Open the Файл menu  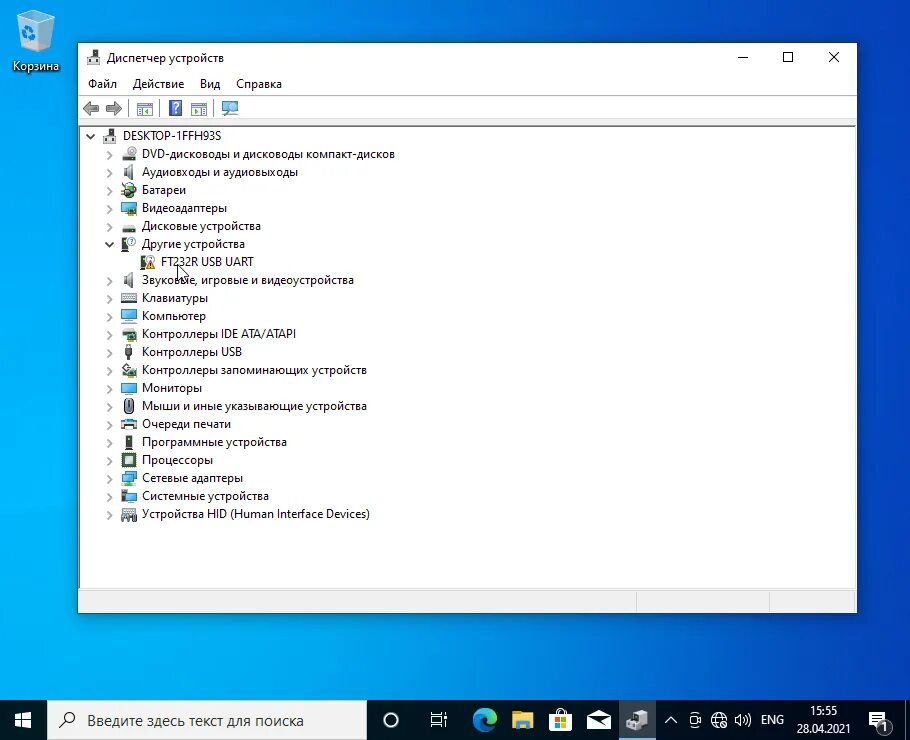tap(102, 84)
